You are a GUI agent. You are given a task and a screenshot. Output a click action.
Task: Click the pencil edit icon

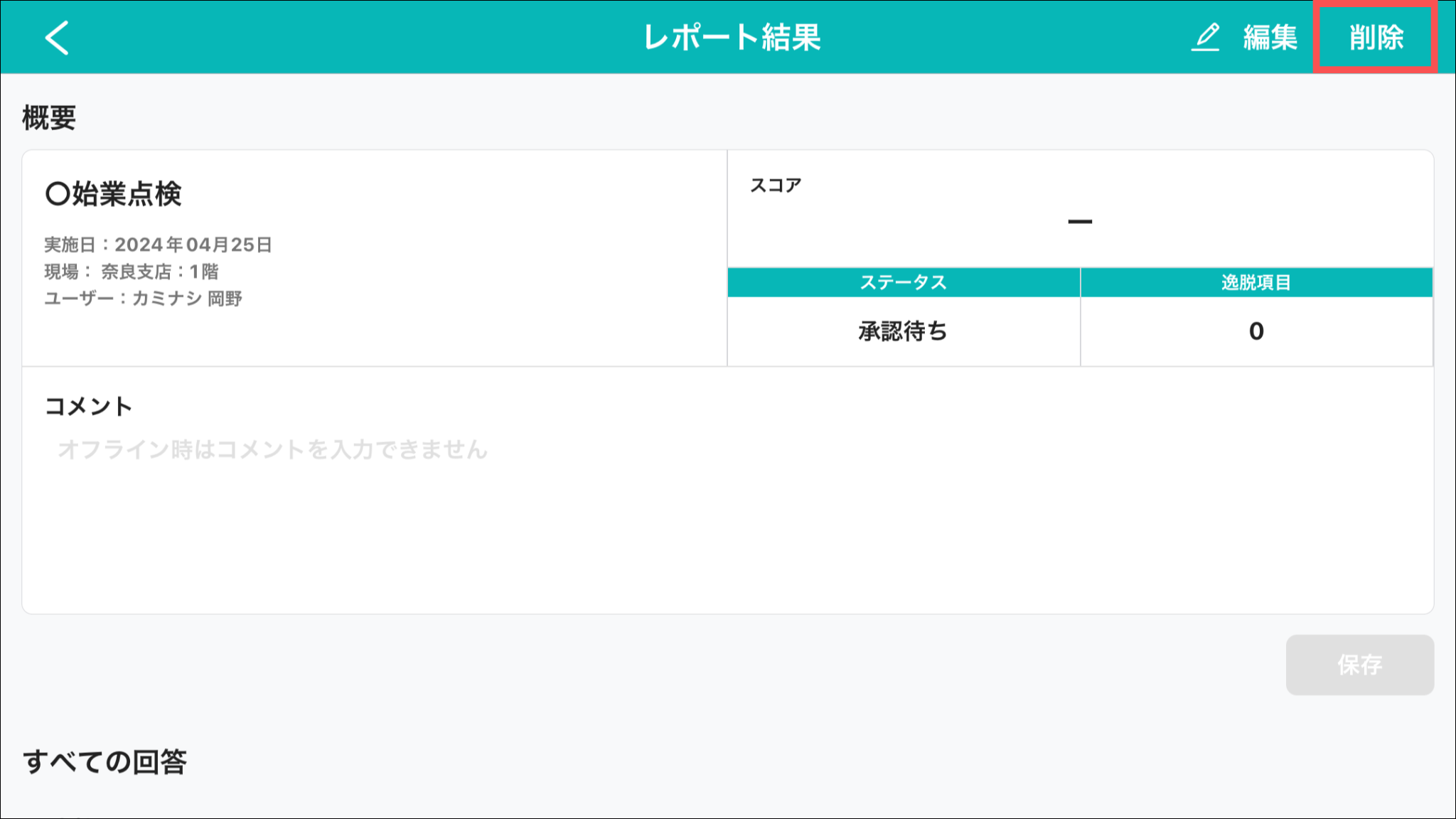click(1206, 37)
